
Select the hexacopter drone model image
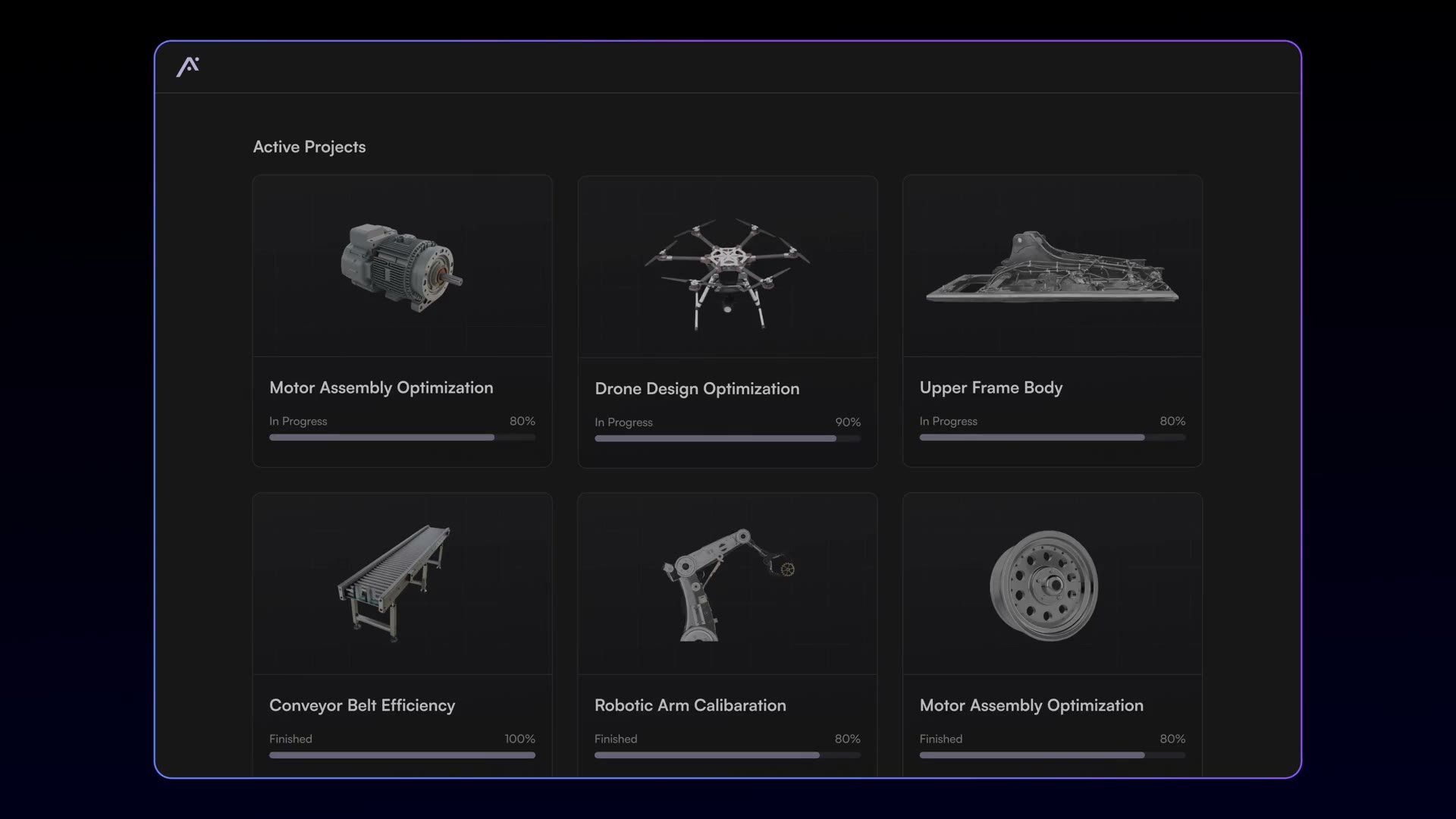pos(727,274)
